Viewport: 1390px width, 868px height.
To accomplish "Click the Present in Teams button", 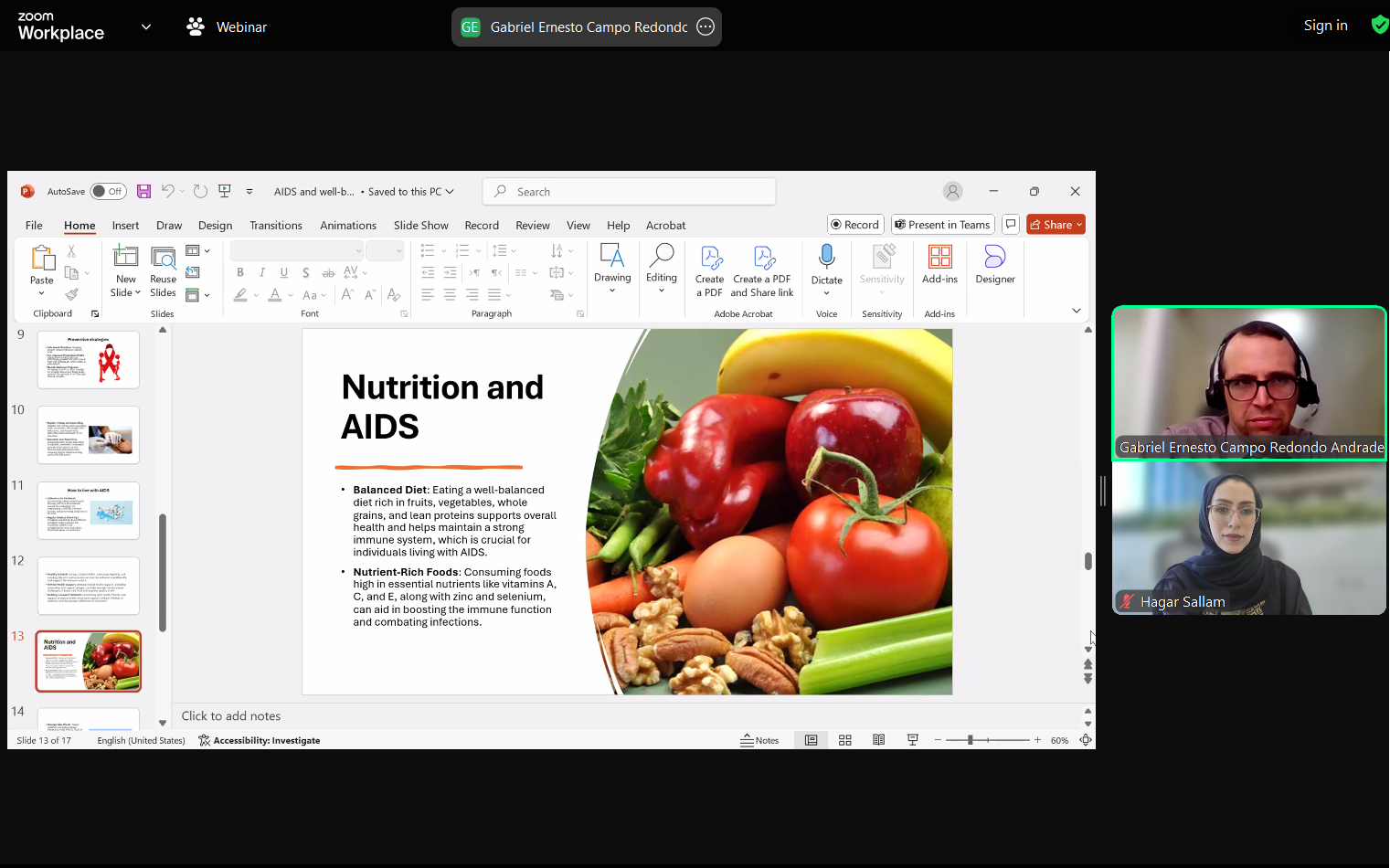I will (x=942, y=225).
